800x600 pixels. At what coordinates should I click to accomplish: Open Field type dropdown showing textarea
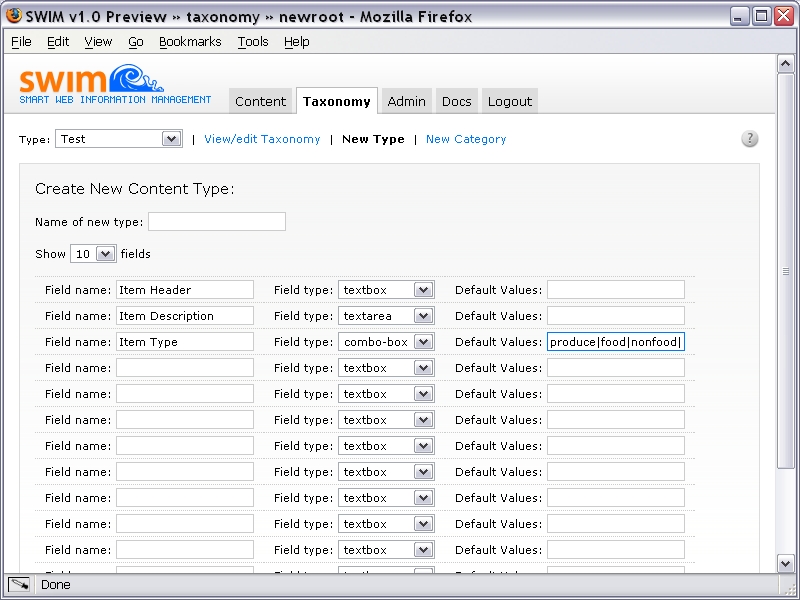(x=386, y=316)
